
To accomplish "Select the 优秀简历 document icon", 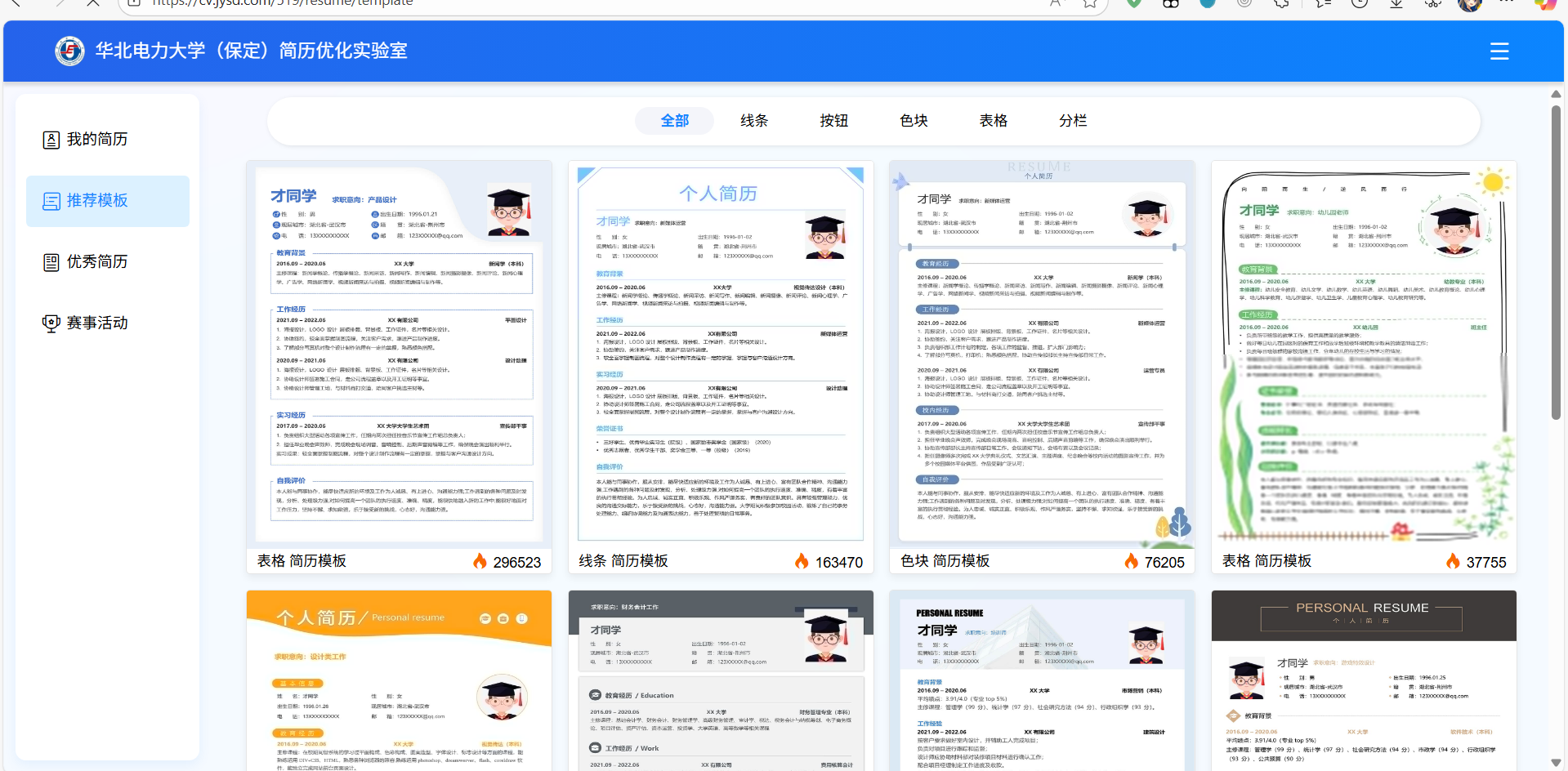I will [50, 261].
